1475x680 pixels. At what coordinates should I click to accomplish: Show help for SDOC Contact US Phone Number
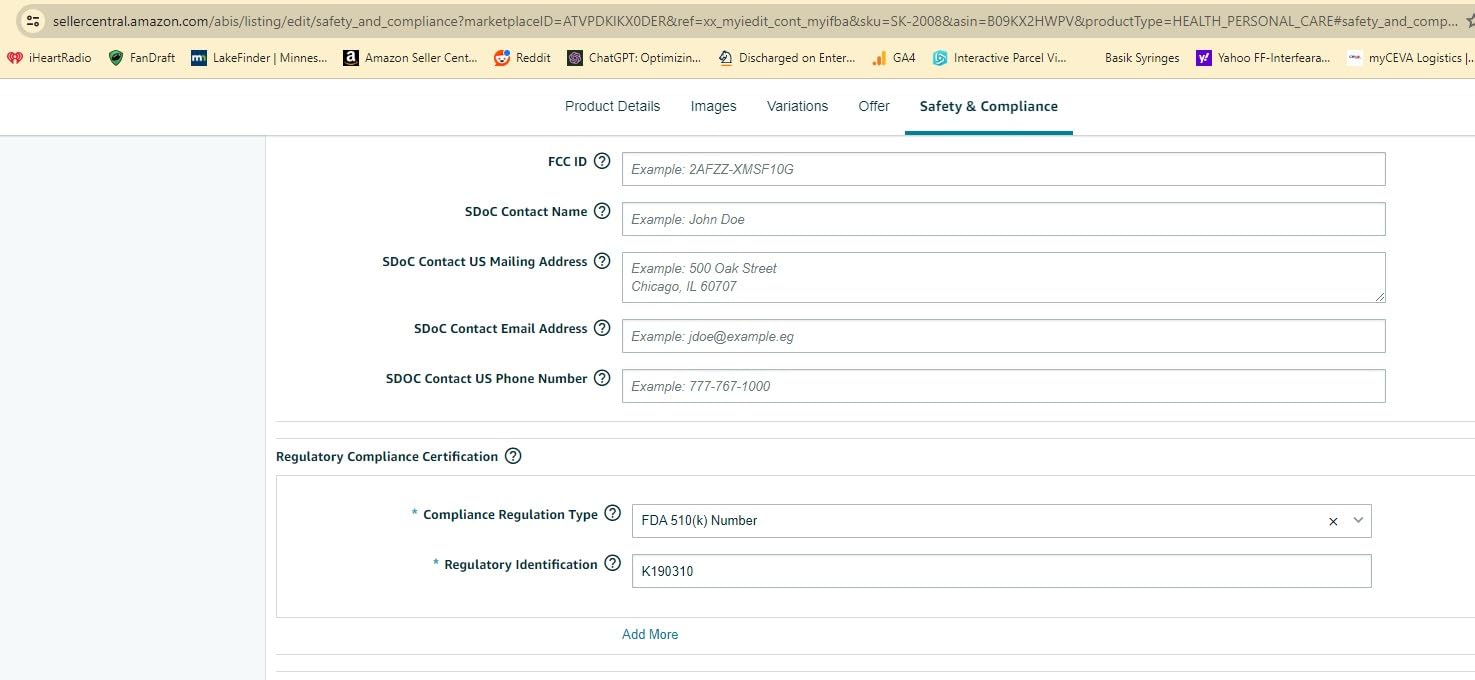pyautogui.click(x=602, y=378)
